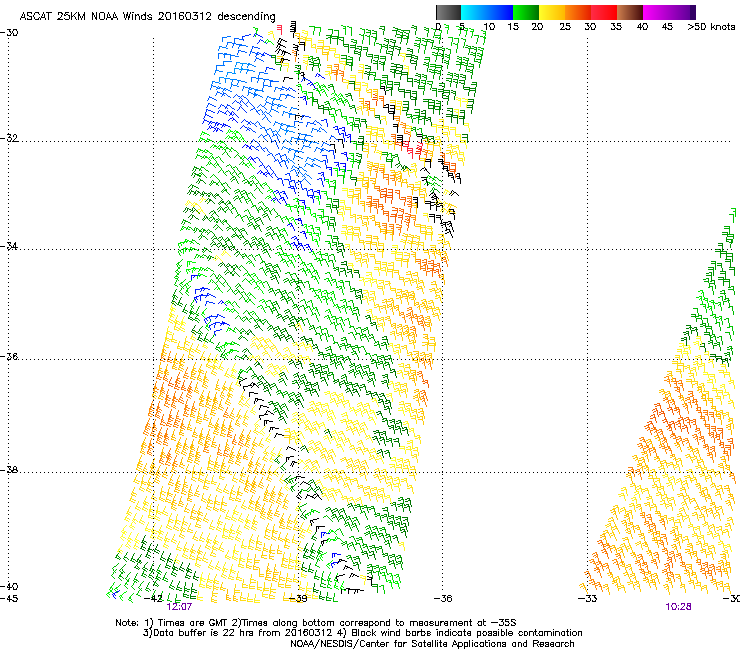Click the '25' legend scale number

(x=565, y=27)
